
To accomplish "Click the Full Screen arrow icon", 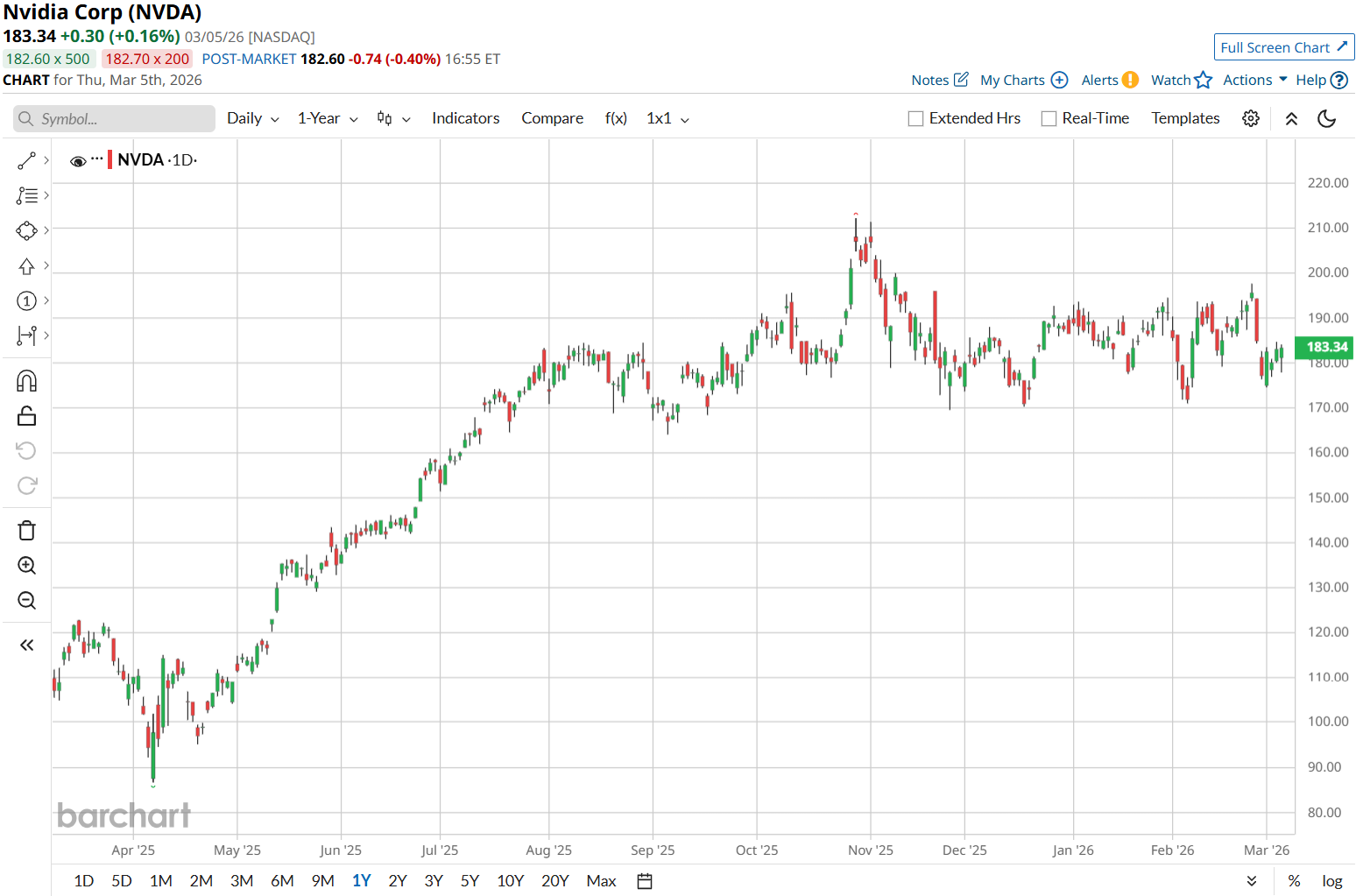I will pos(1342,46).
